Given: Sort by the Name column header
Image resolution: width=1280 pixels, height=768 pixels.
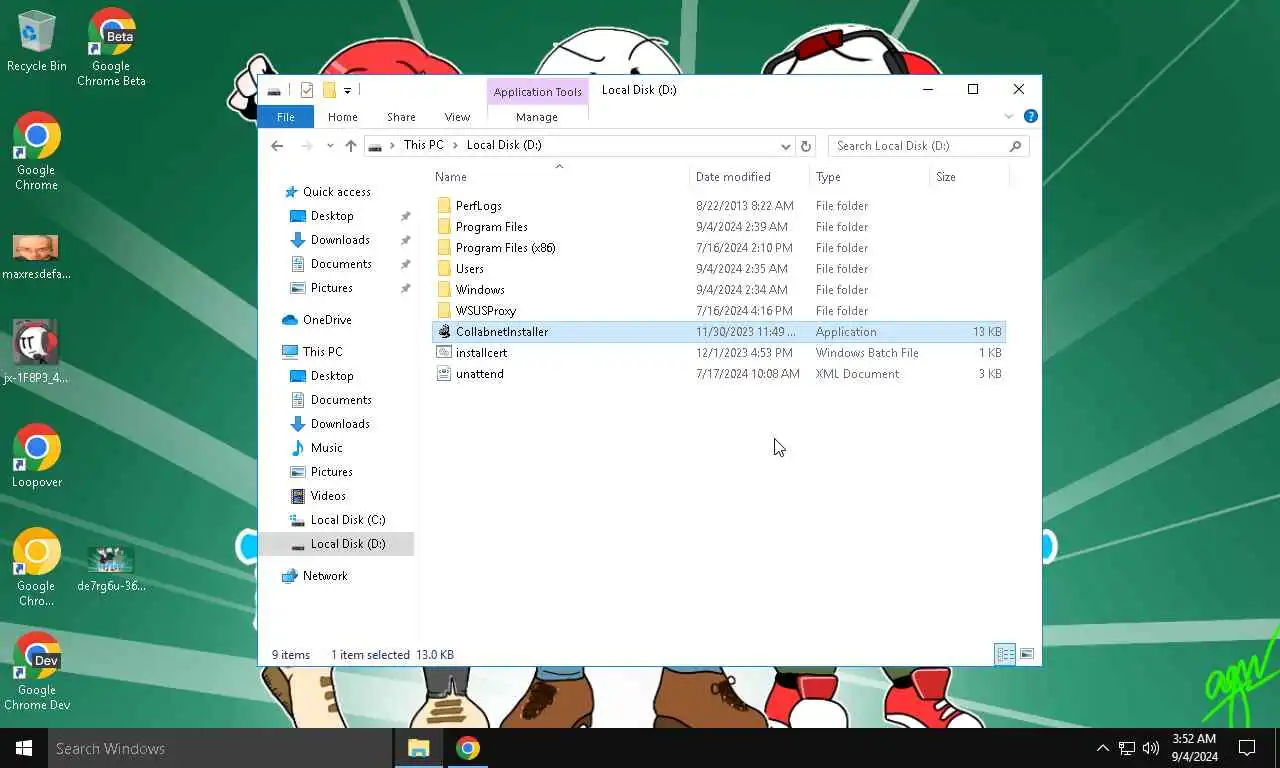Looking at the screenshot, I should [x=560, y=177].
